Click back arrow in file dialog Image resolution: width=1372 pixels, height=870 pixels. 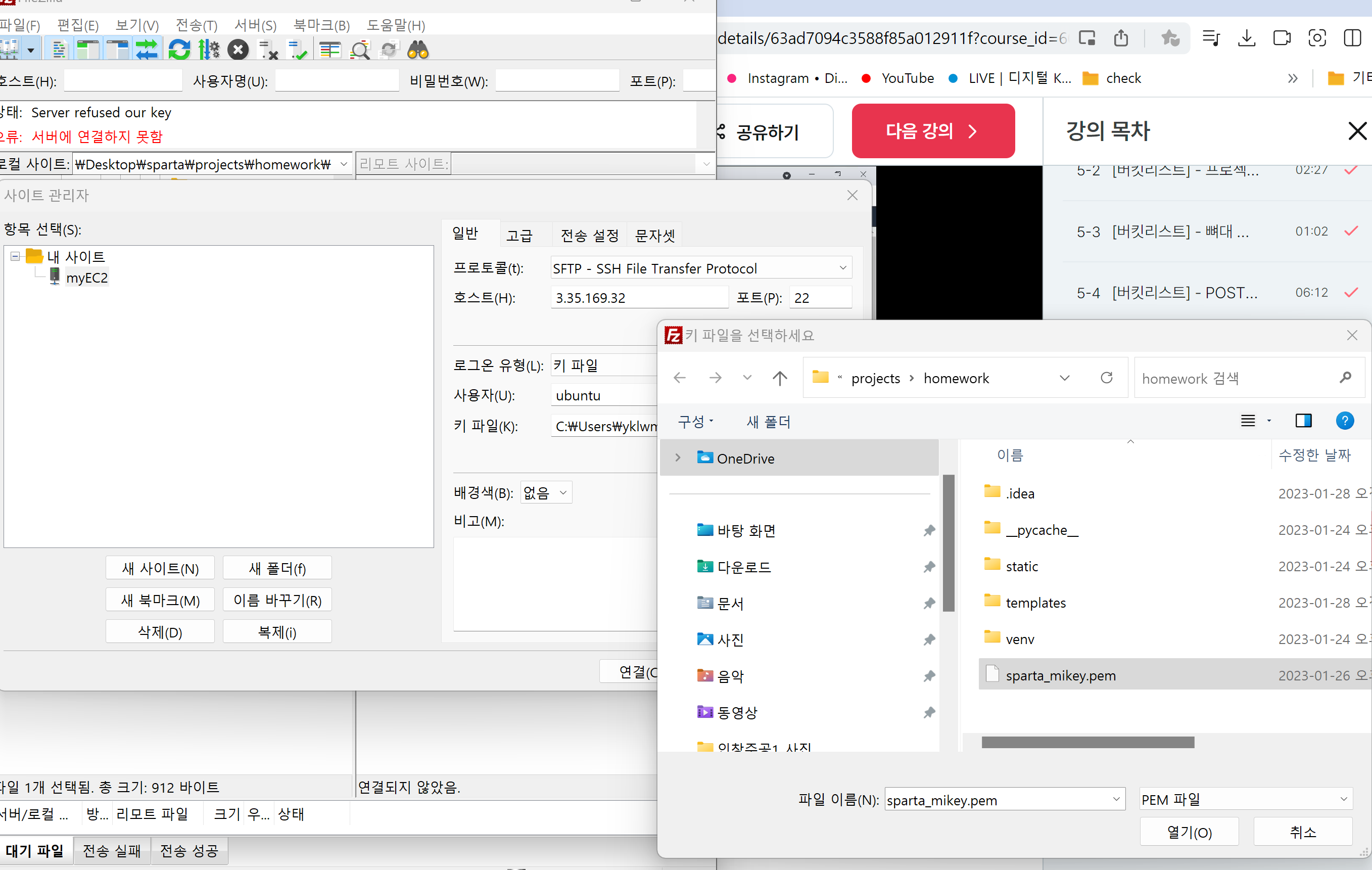click(679, 378)
